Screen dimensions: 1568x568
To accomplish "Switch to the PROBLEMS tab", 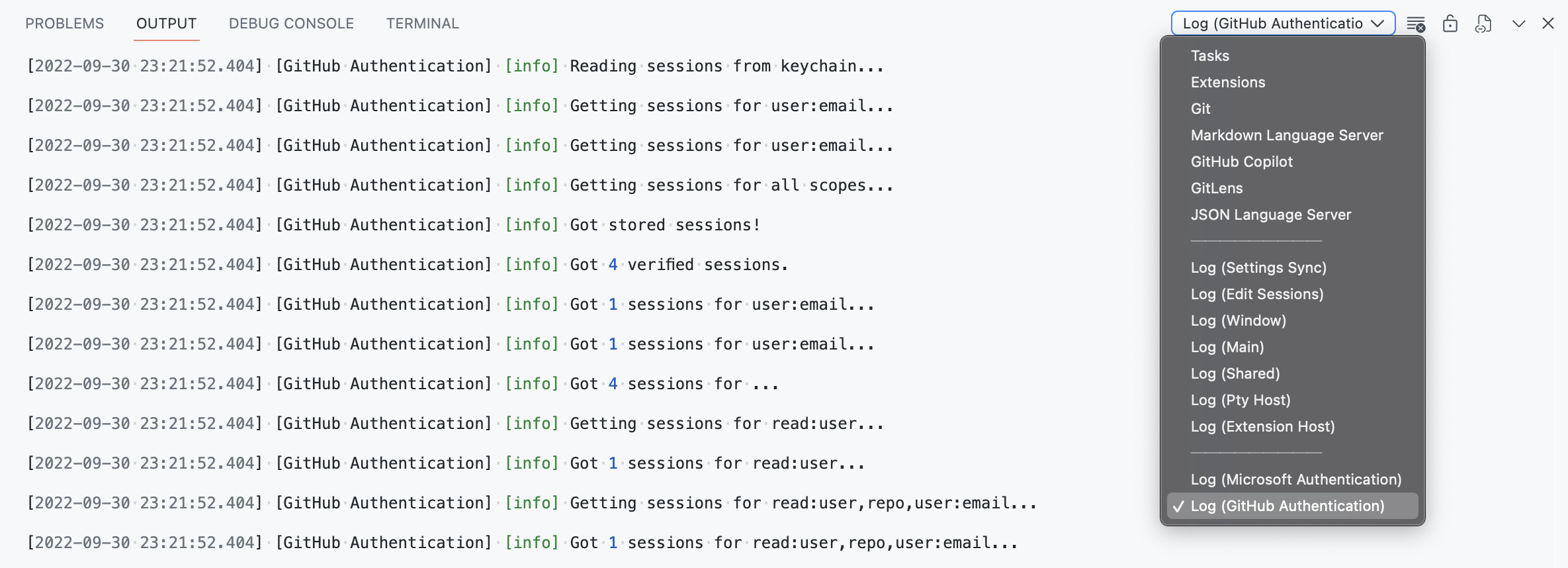I will coord(64,23).
